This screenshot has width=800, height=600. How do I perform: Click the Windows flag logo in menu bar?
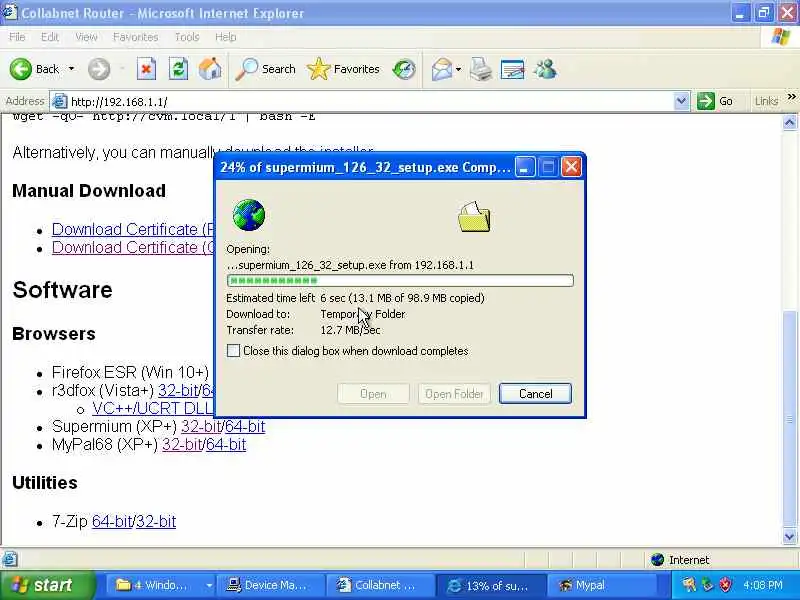[x=780, y=37]
